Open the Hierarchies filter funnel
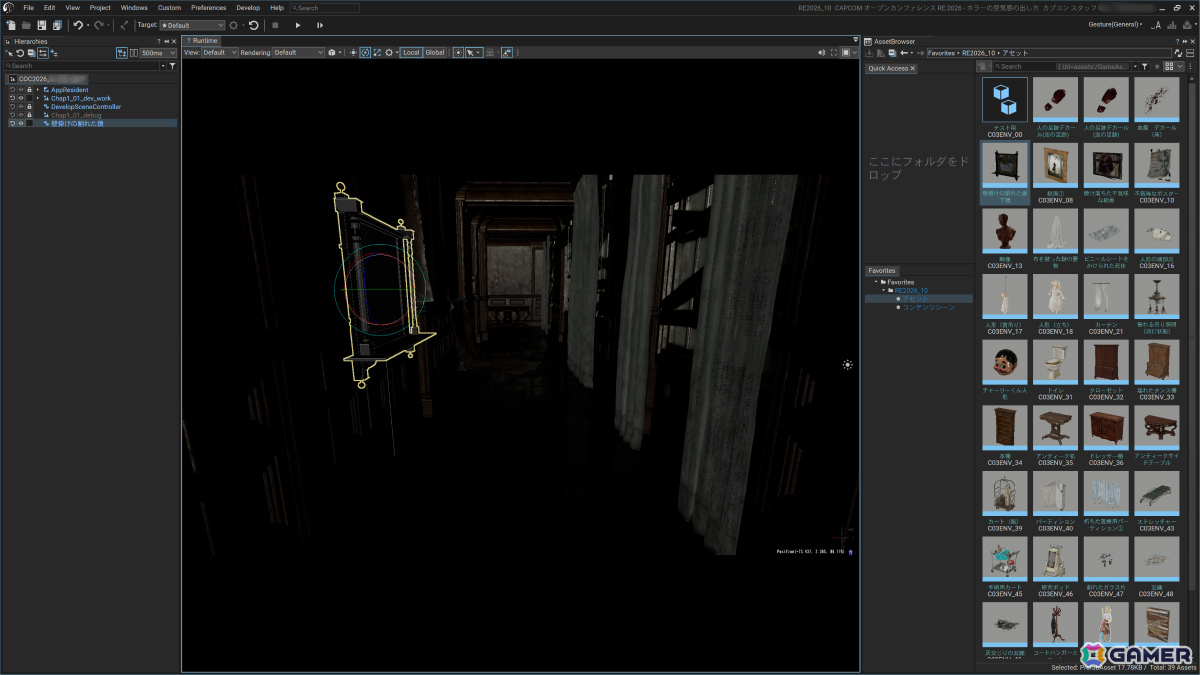The image size is (1200, 675). pyautogui.click(x=172, y=65)
